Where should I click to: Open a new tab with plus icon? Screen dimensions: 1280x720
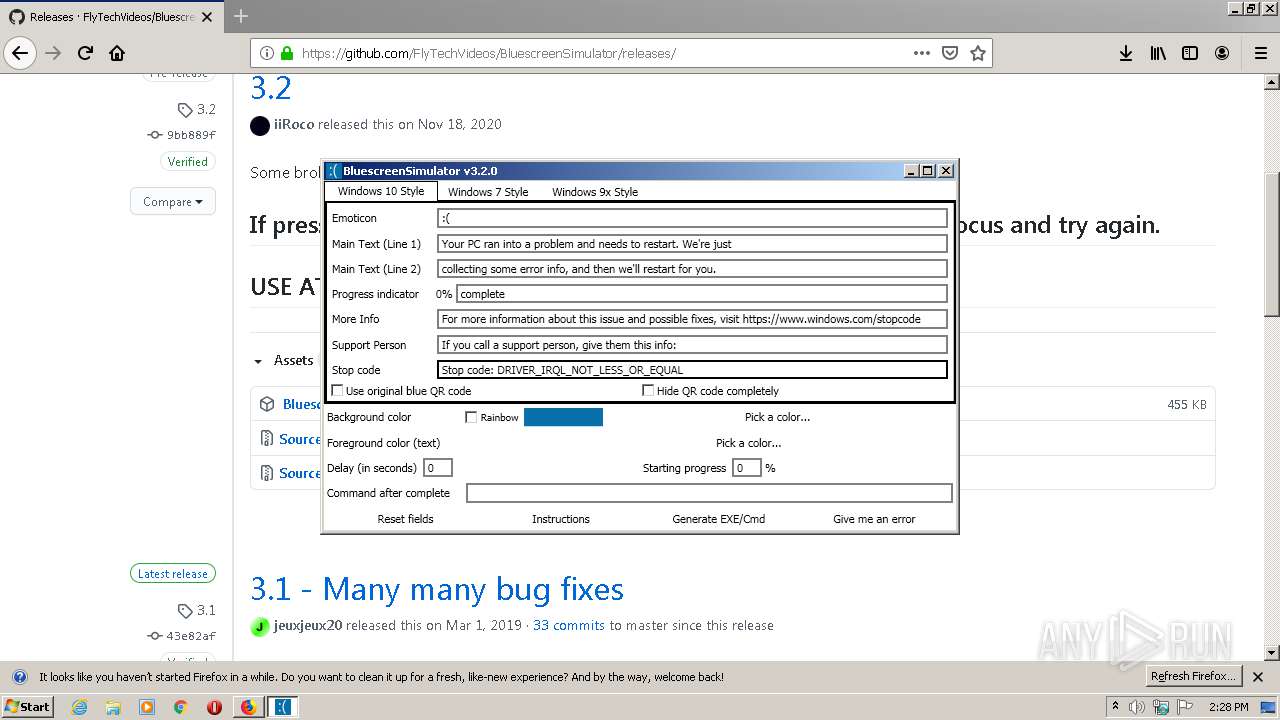[240, 16]
